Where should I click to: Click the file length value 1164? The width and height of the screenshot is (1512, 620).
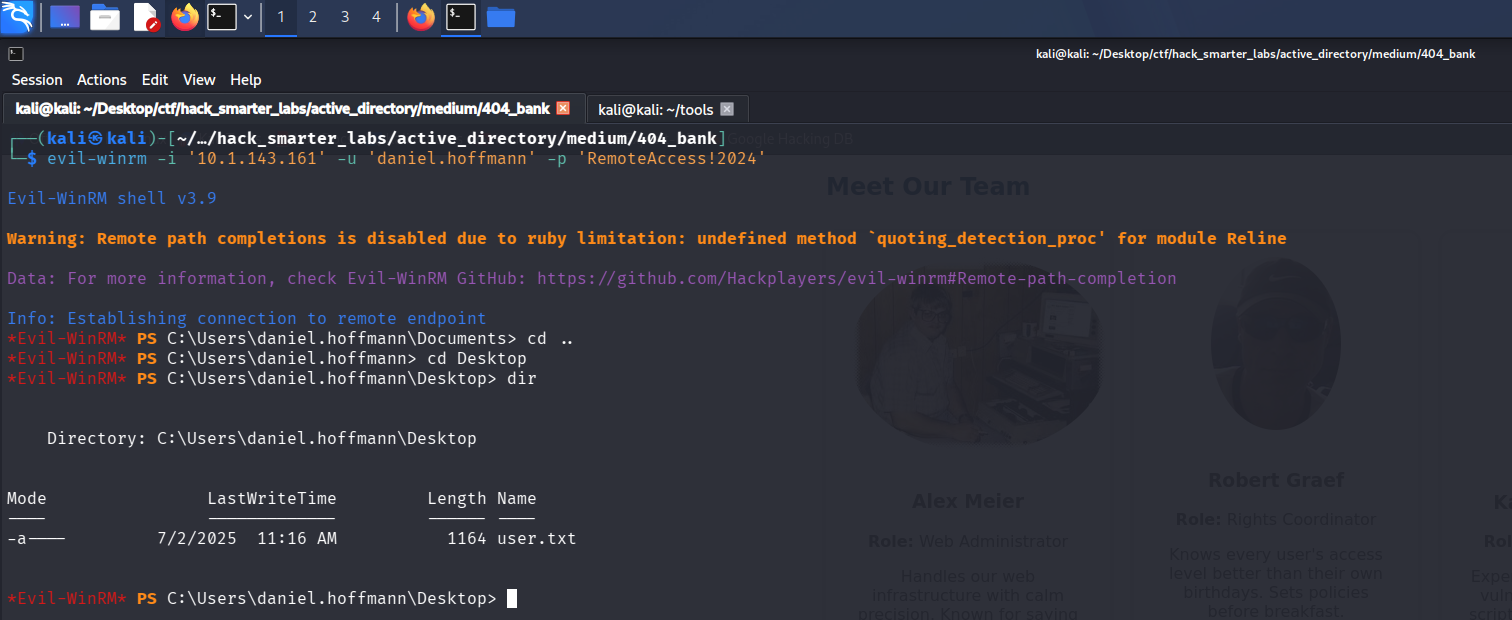coord(467,538)
